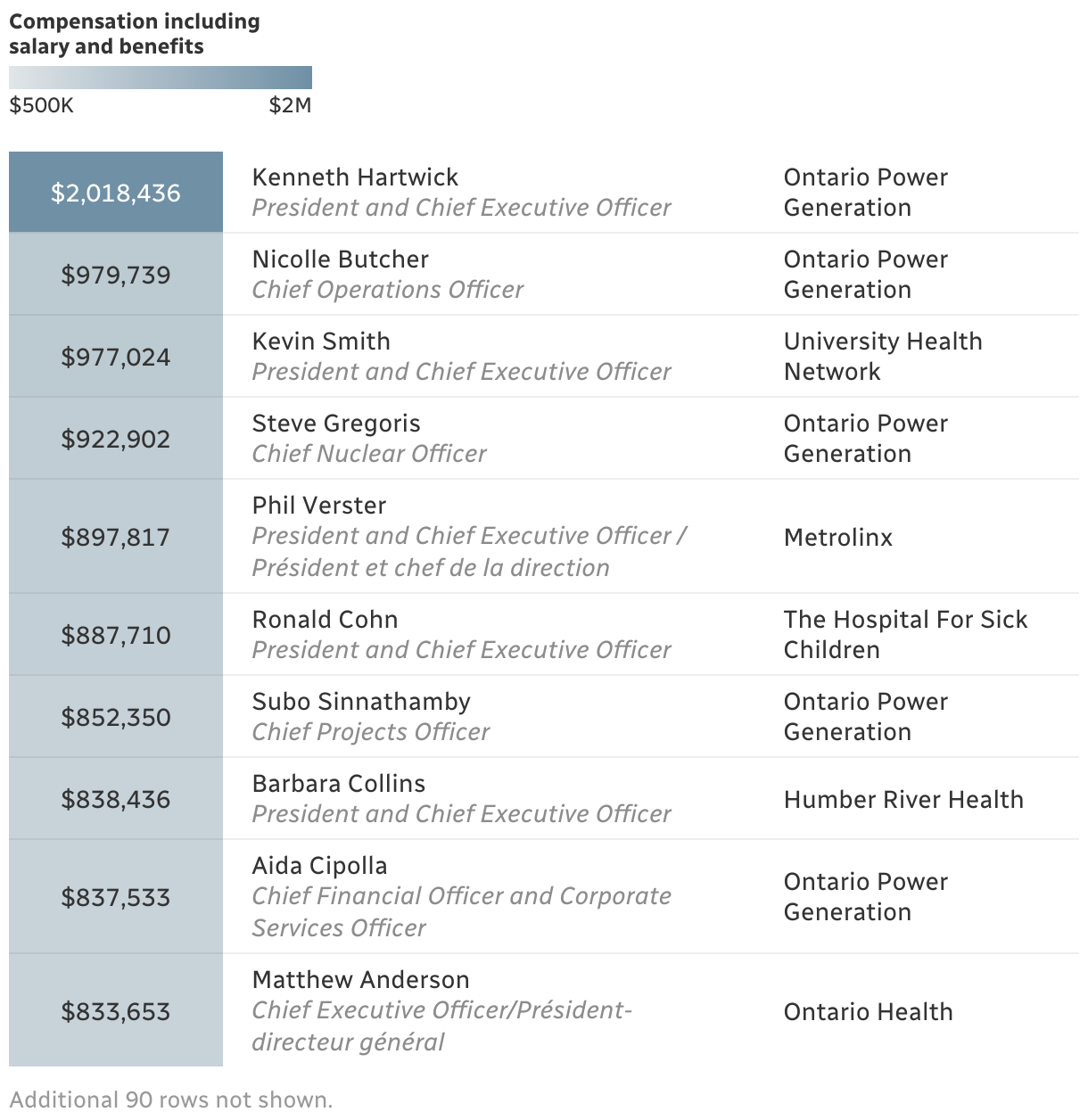Viewport: 1088px width, 1120px height.
Task: Select the Chief Nuclear Officer title
Action: coord(369,454)
